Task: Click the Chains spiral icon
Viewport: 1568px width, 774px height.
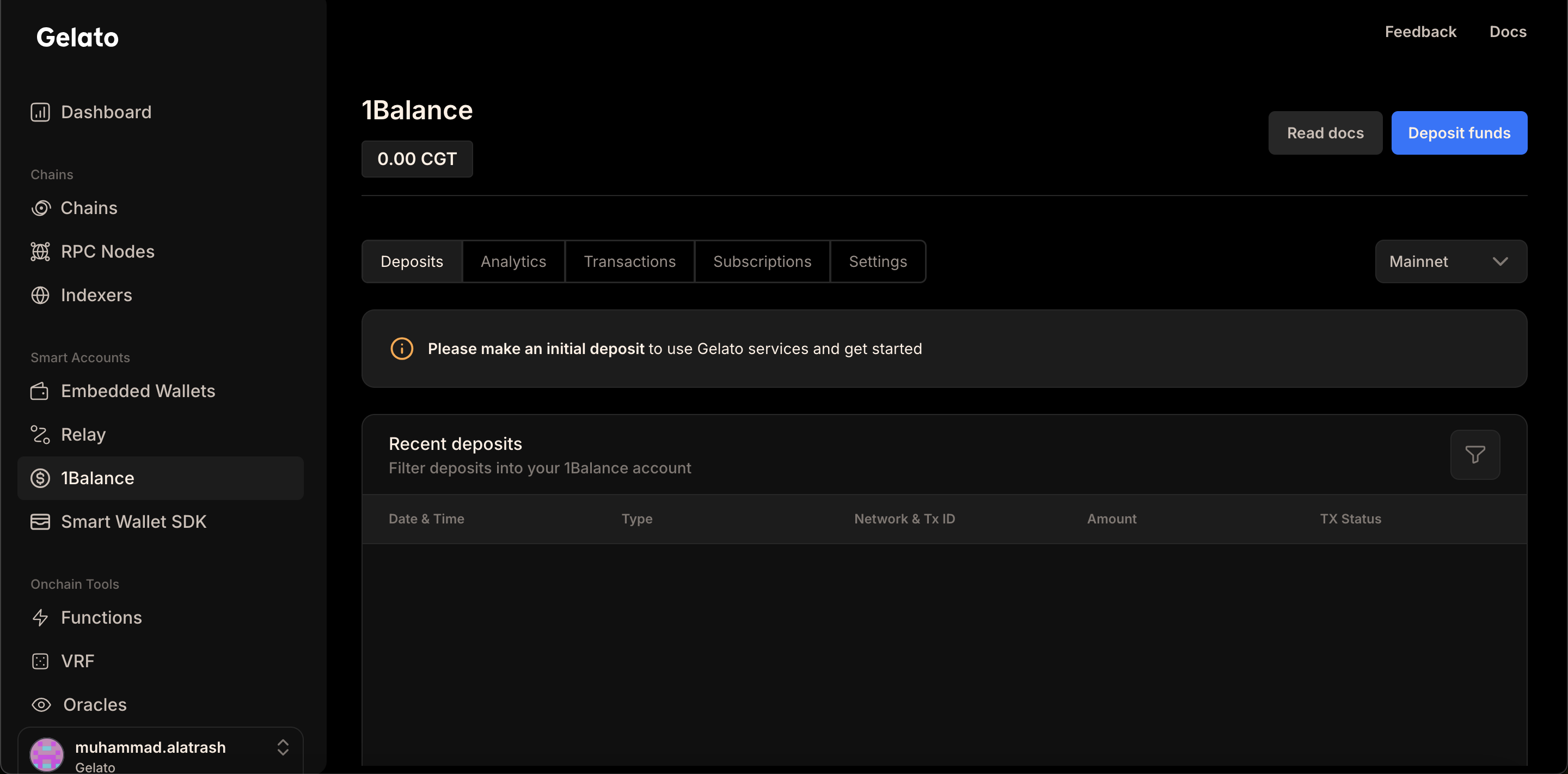Action: (x=40, y=208)
